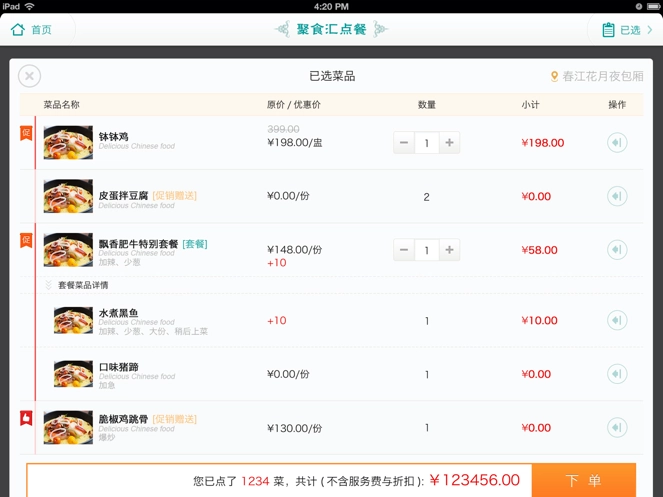The height and width of the screenshot is (497, 663).
Task: Decrease 钵钵鸡 quantity with minus button
Action: (x=404, y=143)
